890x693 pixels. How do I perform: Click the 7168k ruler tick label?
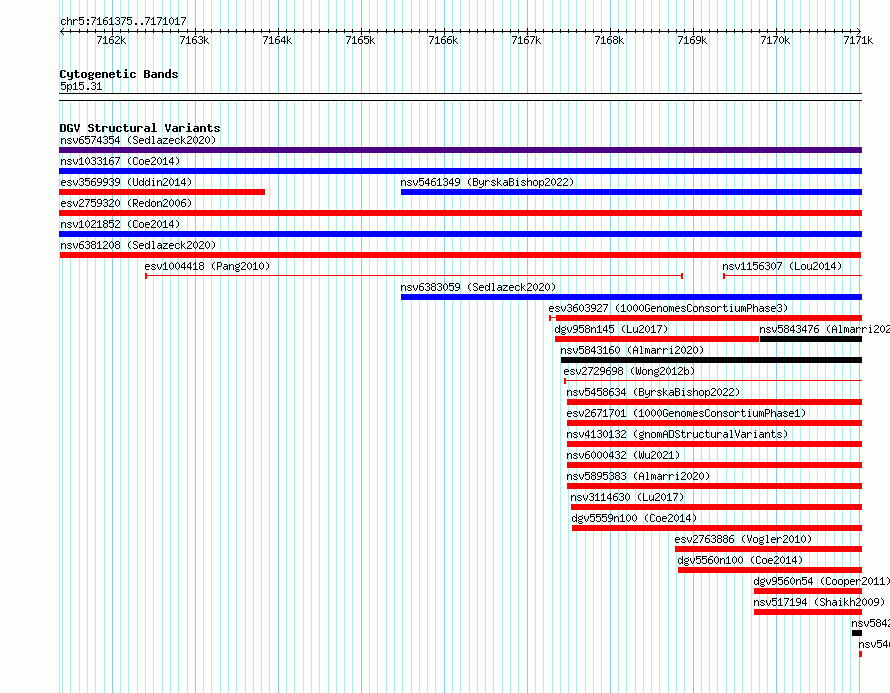609,40
